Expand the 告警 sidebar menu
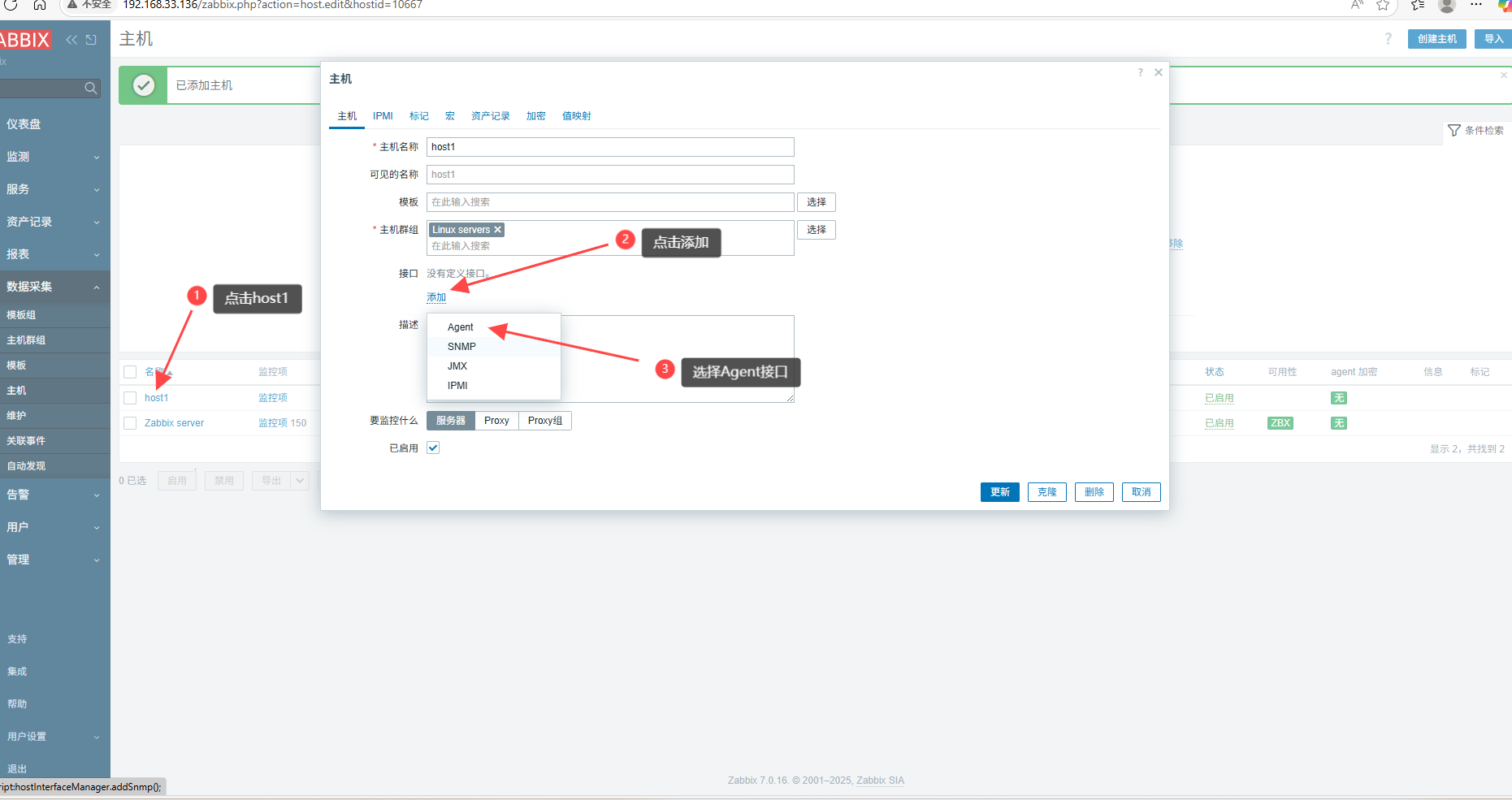The image size is (1512, 800). [x=54, y=495]
